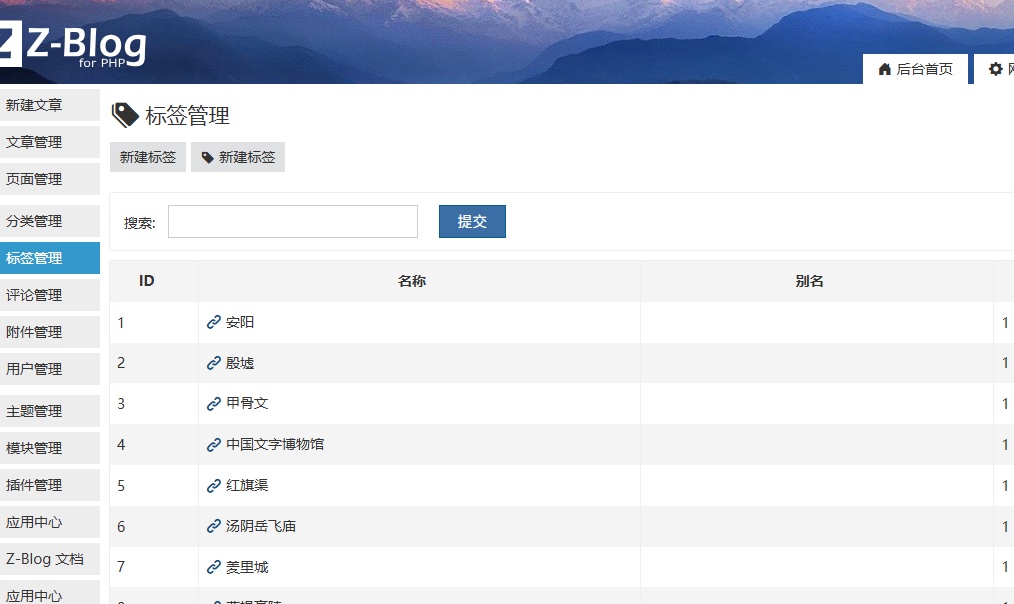Go to 附件管理 sidebar entry
The image size is (1014, 604).
coord(50,332)
